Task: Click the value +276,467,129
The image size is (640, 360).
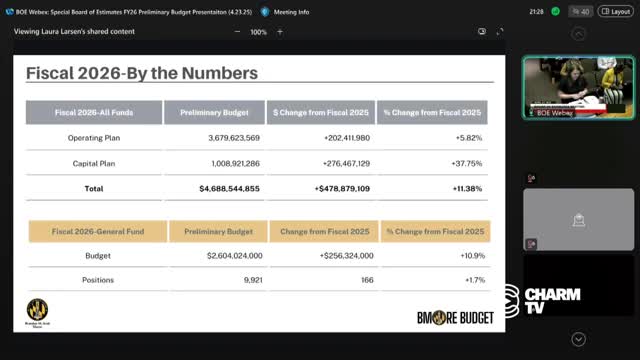Action: click(346, 163)
